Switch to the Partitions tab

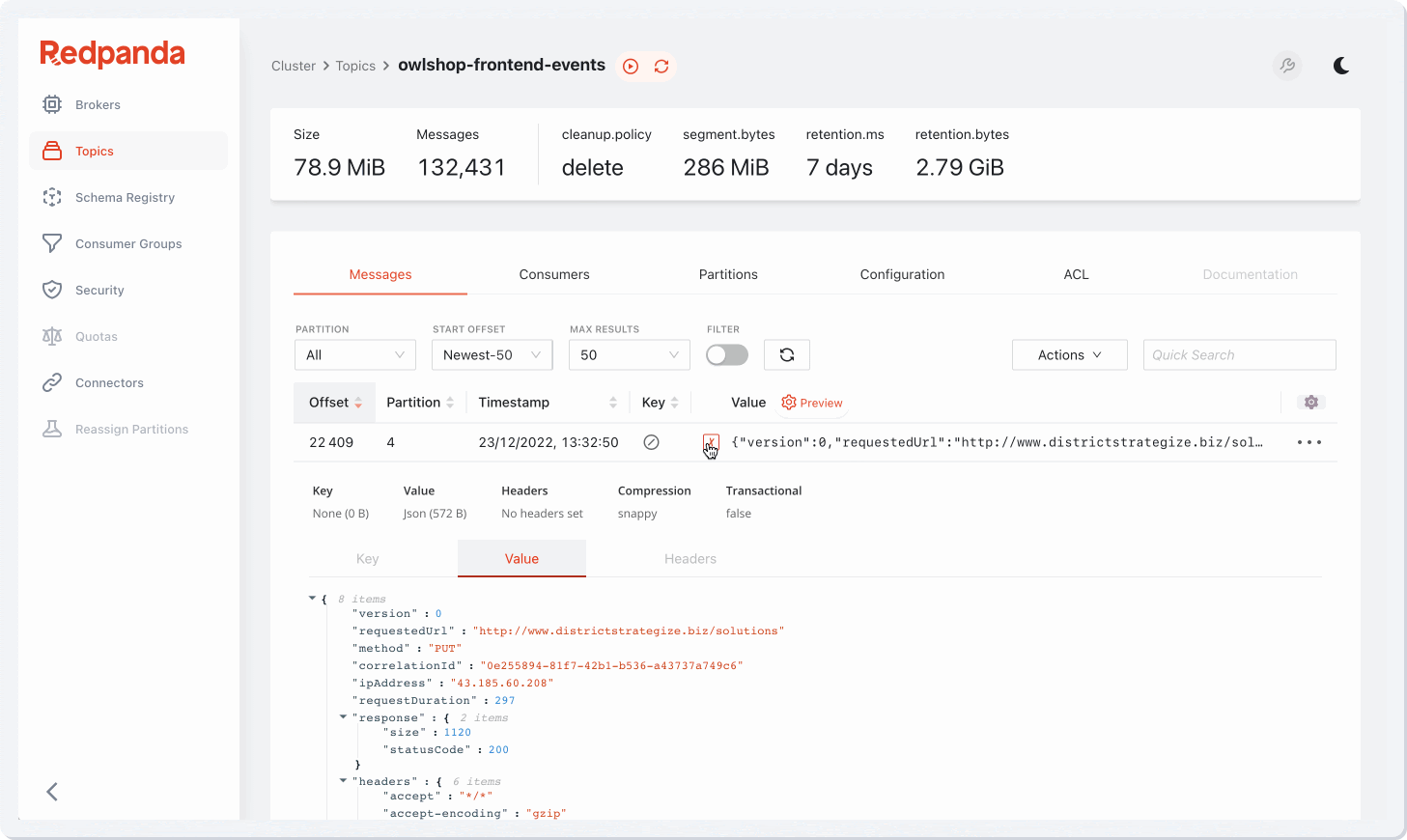tap(728, 274)
